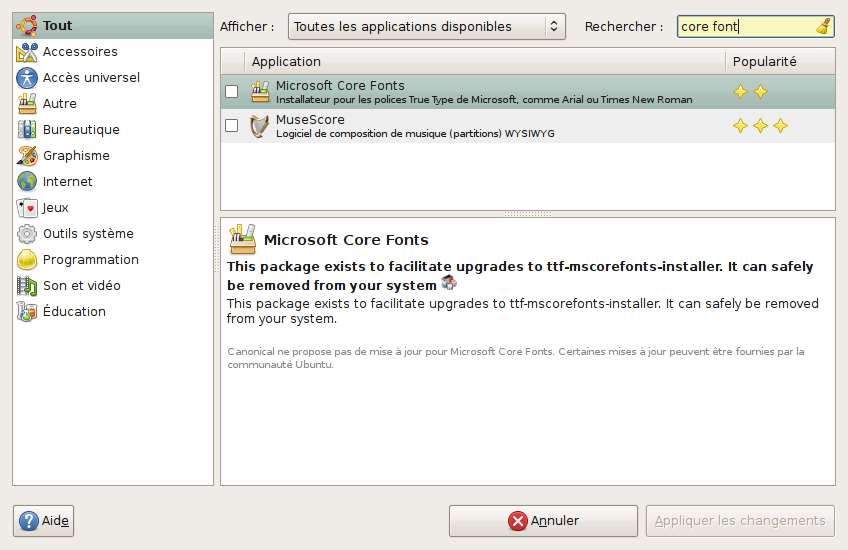
Task: Click the 'MuseScore' row title
Action: (310, 120)
